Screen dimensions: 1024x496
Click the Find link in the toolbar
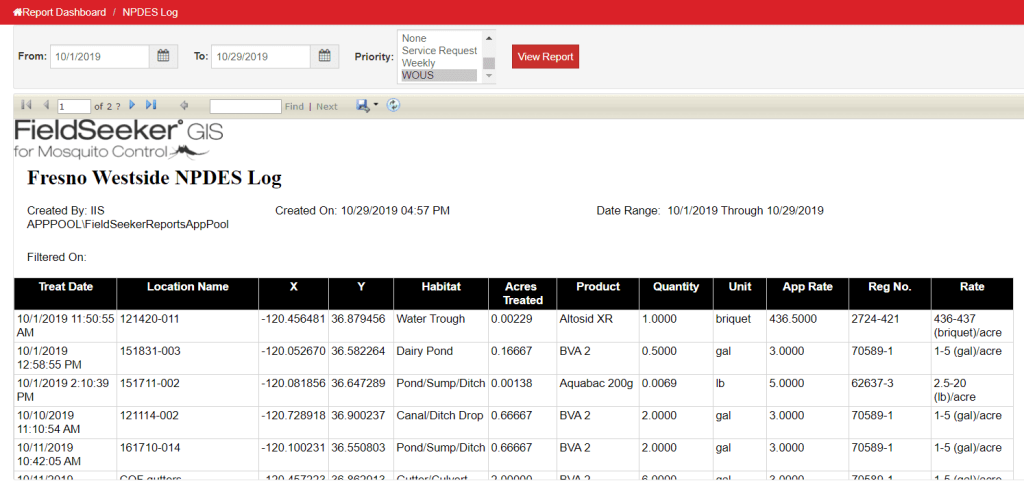(x=294, y=106)
